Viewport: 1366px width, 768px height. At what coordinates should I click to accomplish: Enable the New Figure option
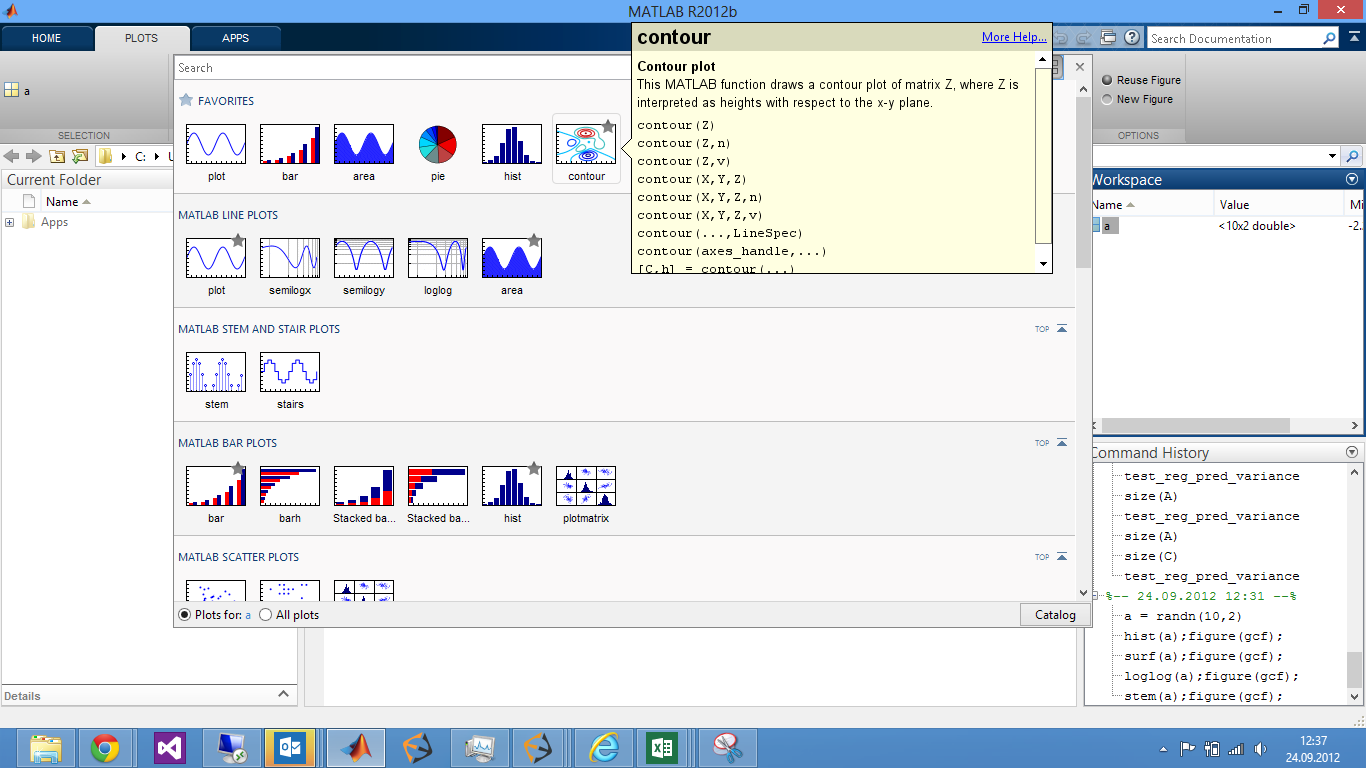[x=1107, y=99]
